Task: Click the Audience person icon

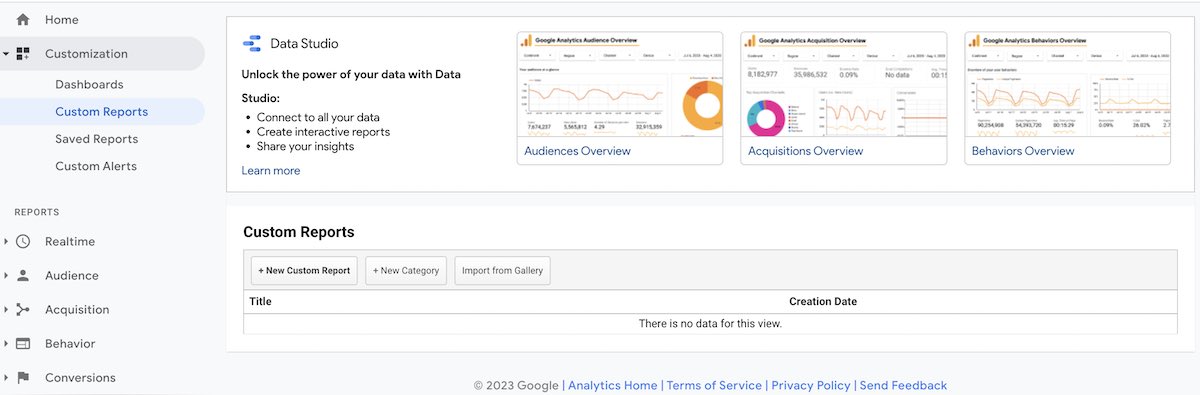Action: [x=23, y=276]
